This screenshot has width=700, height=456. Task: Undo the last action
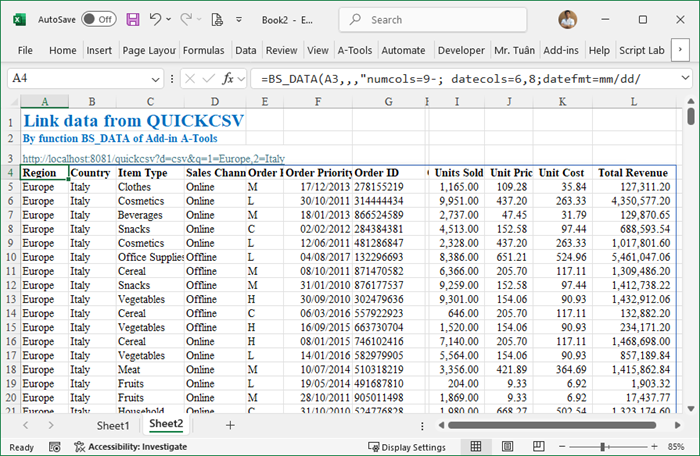coord(155,19)
